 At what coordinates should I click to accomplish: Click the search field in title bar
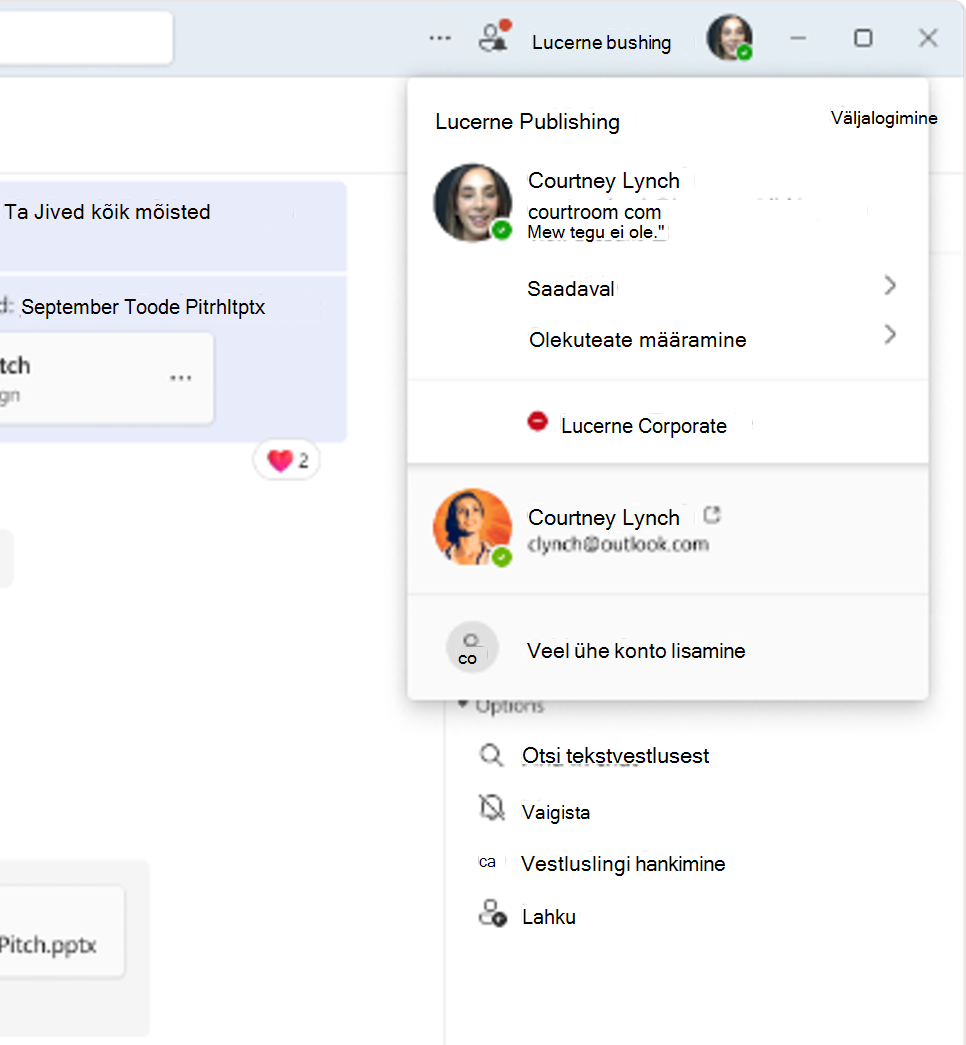pos(86,37)
